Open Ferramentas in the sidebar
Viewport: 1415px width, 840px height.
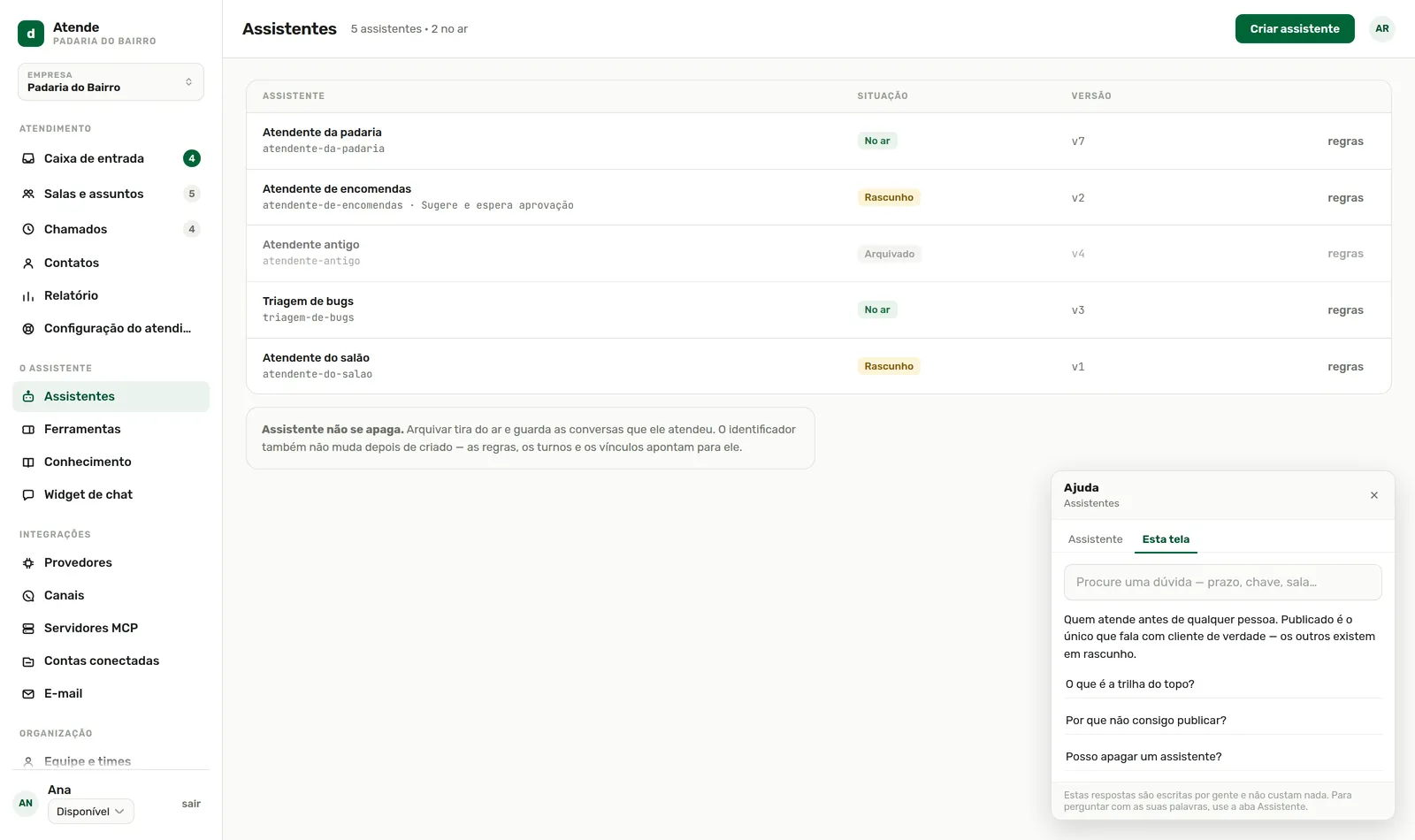(111, 429)
